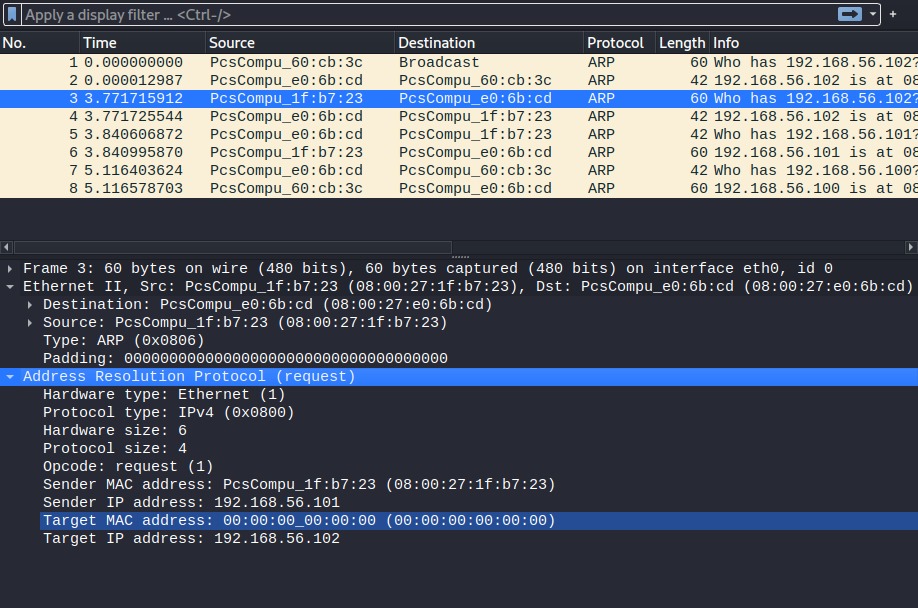Click in the display filter input field
918x608 pixels.
pos(429,15)
